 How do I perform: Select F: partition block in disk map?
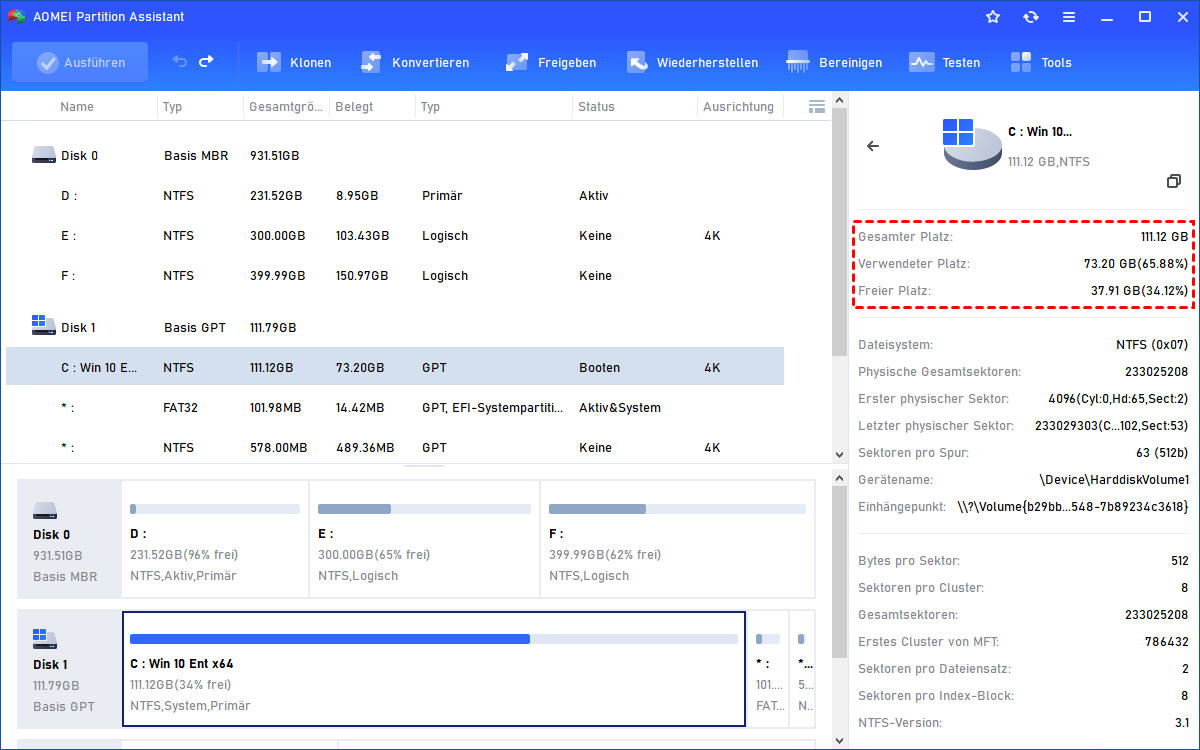(677, 538)
